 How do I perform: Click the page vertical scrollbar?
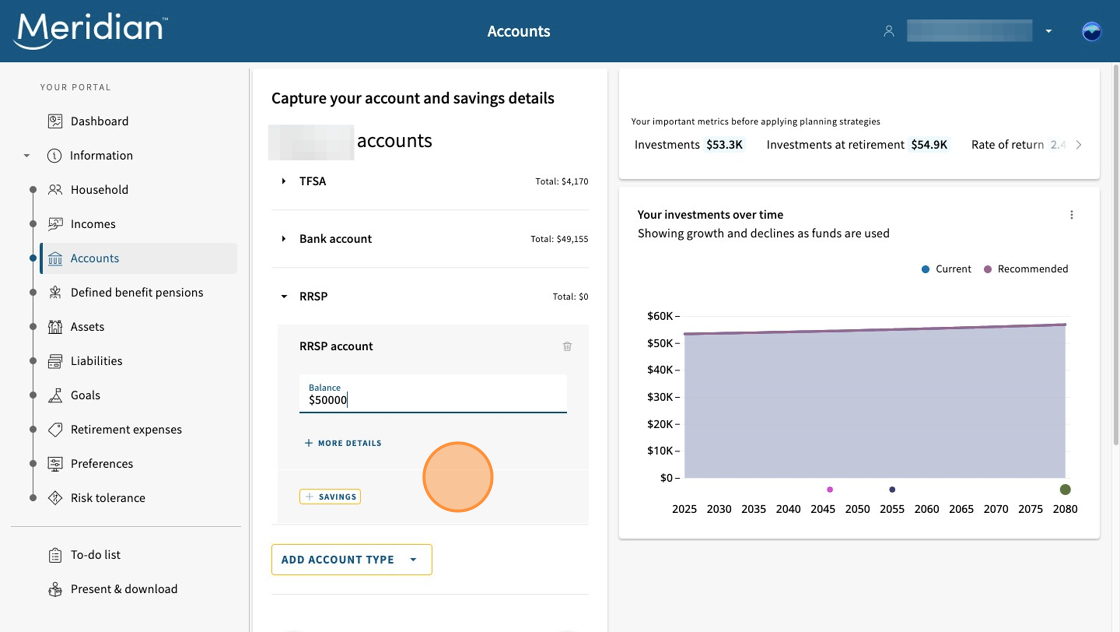tap(1116, 256)
